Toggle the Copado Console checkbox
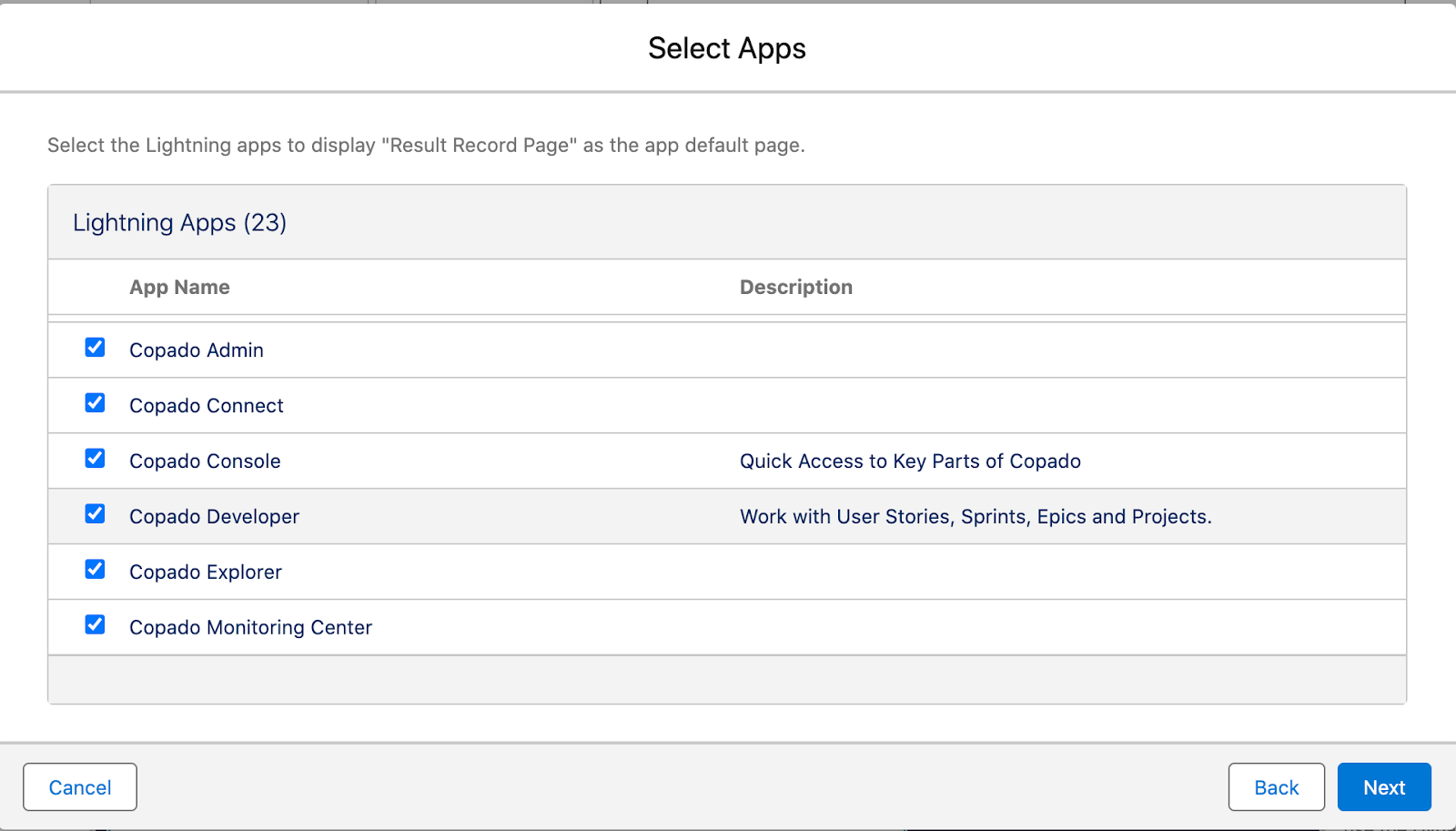Image resolution: width=1456 pixels, height=831 pixels. pos(95,459)
